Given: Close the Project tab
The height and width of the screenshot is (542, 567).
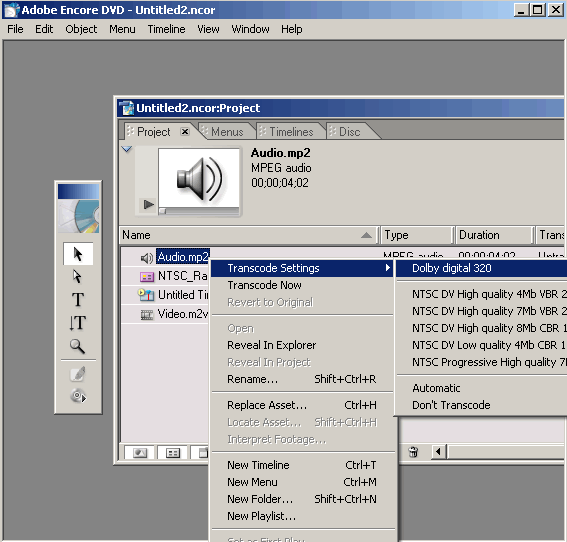Looking at the screenshot, I should click(x=185, y=132).
